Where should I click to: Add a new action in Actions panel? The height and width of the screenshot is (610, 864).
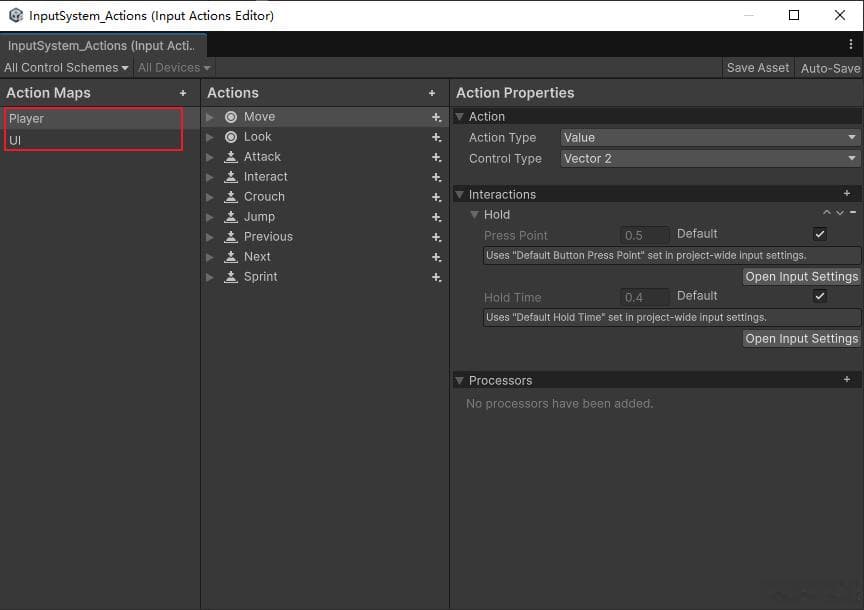(432, 93)
